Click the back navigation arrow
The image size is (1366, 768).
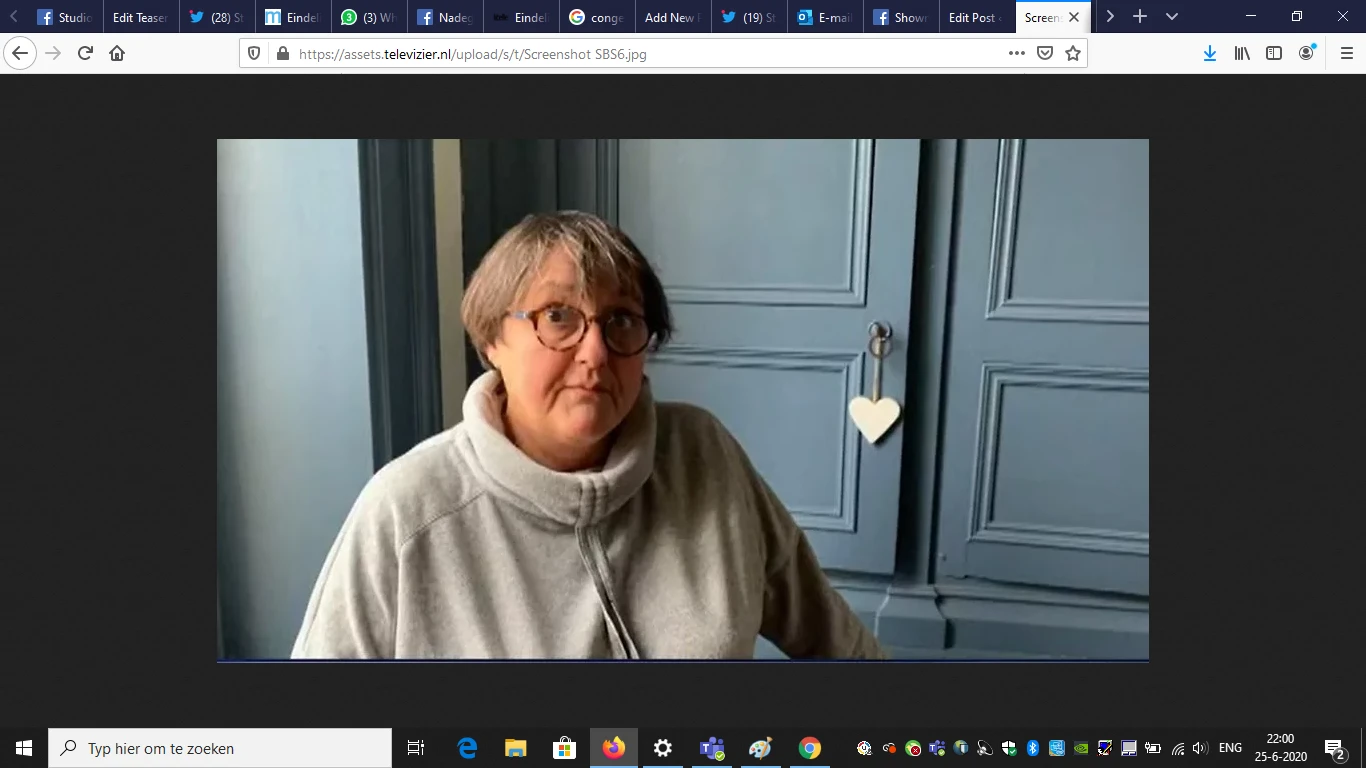pyautogui.click(x=20, y=54)
